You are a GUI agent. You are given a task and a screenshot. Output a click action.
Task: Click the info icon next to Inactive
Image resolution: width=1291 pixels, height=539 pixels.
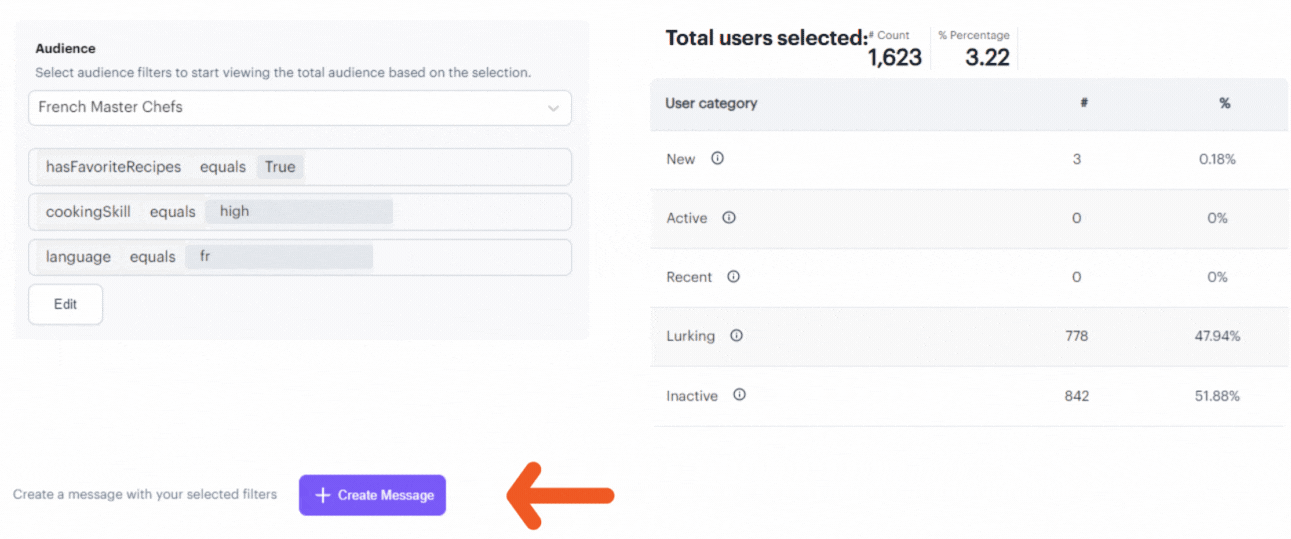tap(739, 395)
